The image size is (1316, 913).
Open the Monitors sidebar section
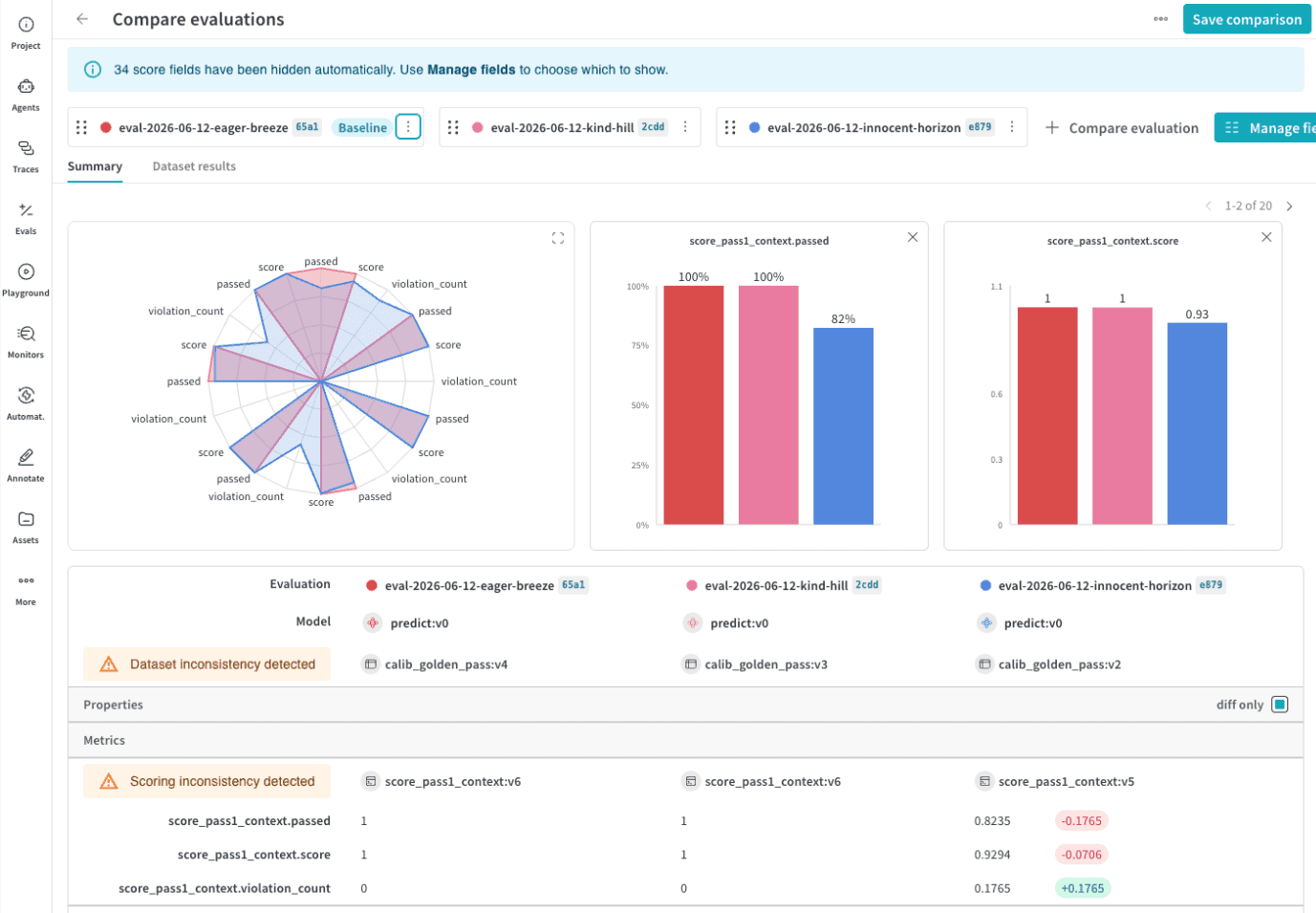(x=26, y=342)
